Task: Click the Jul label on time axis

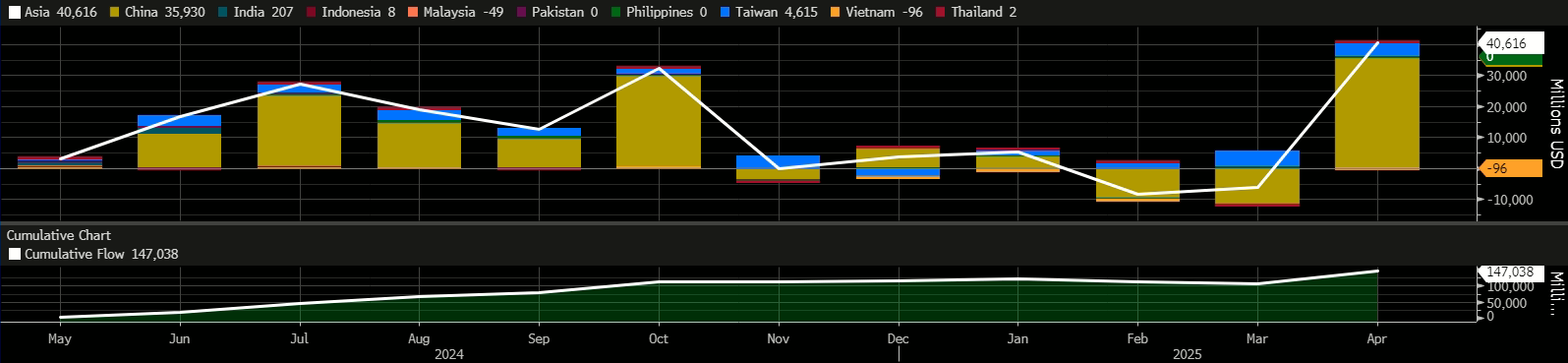Action: (x=299, y=338)
